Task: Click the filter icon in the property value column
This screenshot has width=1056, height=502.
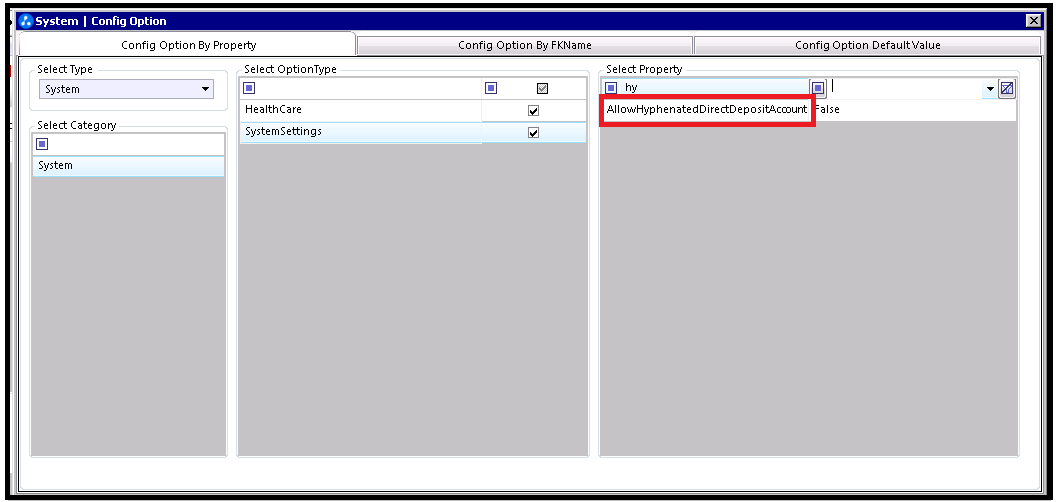Action: click(818, 88)
